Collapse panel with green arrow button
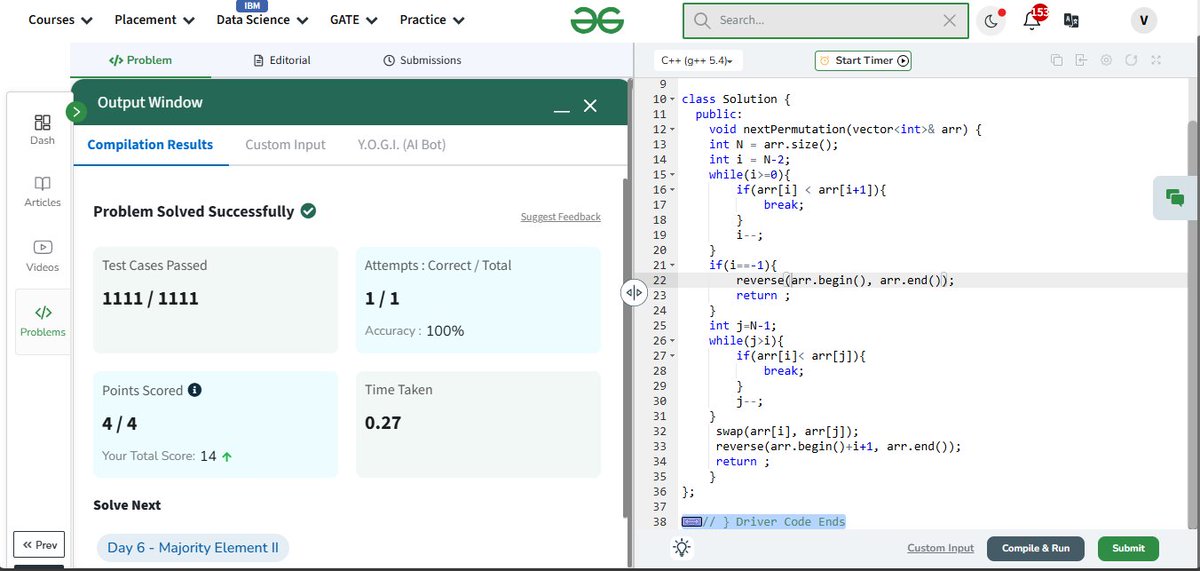The height and width of the screenshot is (571, 1200). [76, 112]
